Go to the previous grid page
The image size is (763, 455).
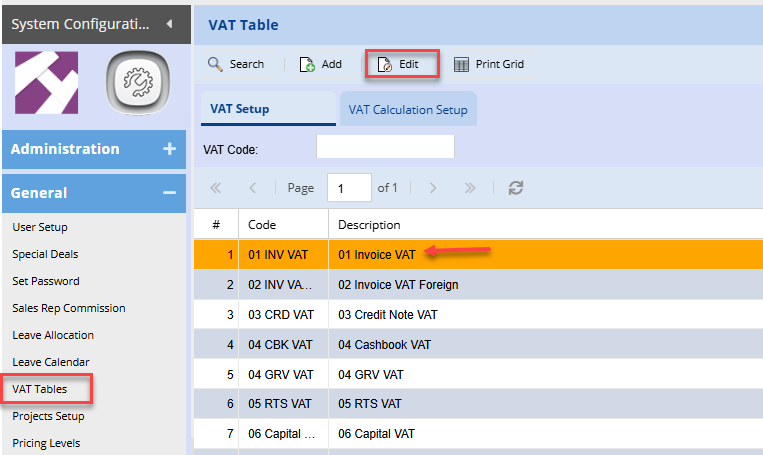coord(253,188)
